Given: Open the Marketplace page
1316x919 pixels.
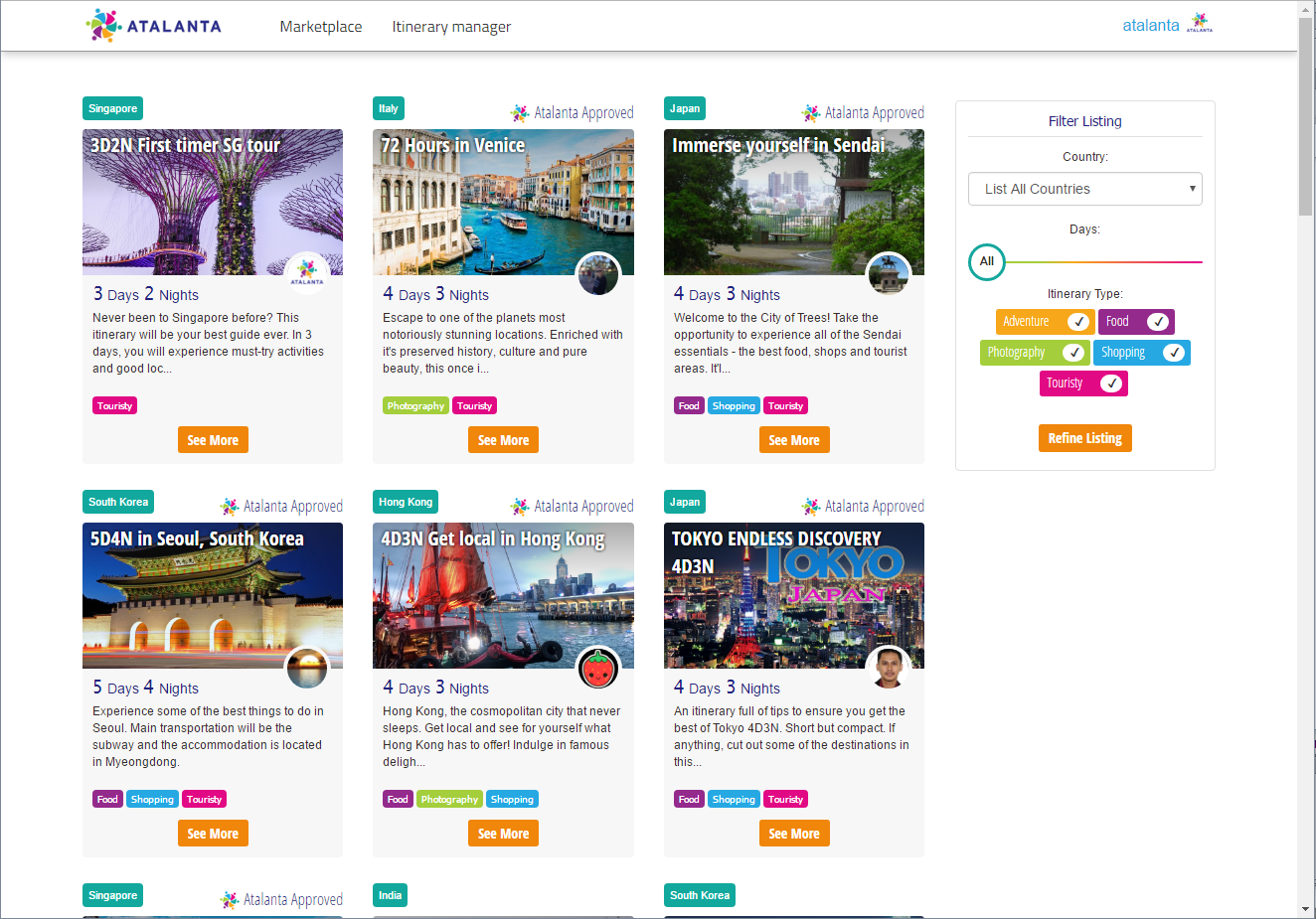Looking at the screenshot, I should [321, 27].
